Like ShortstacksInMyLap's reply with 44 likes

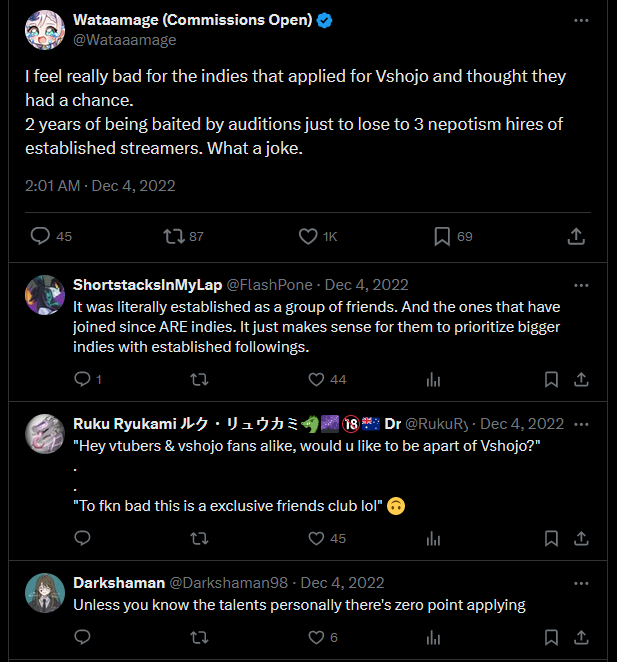316,379
